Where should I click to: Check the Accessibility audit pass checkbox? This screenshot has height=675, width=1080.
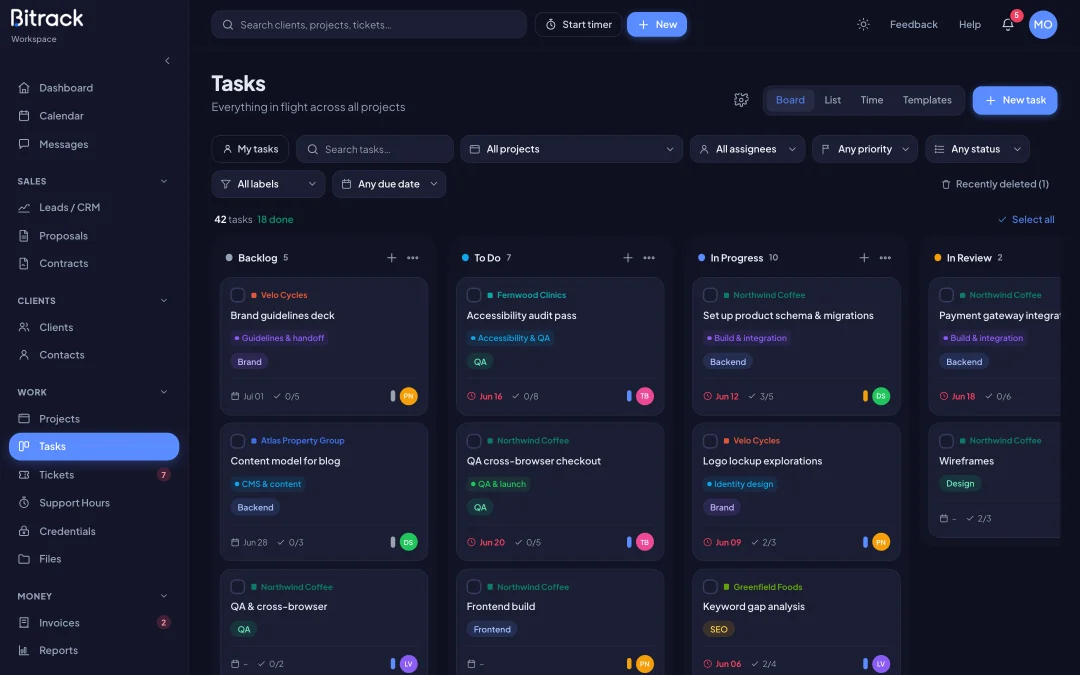tap(474, 295)
